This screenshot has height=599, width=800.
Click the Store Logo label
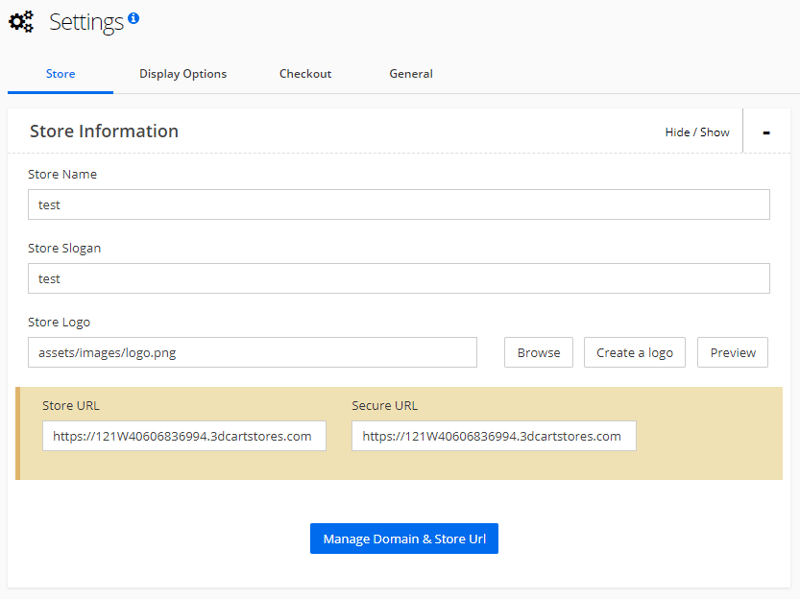tap(59, 322)
